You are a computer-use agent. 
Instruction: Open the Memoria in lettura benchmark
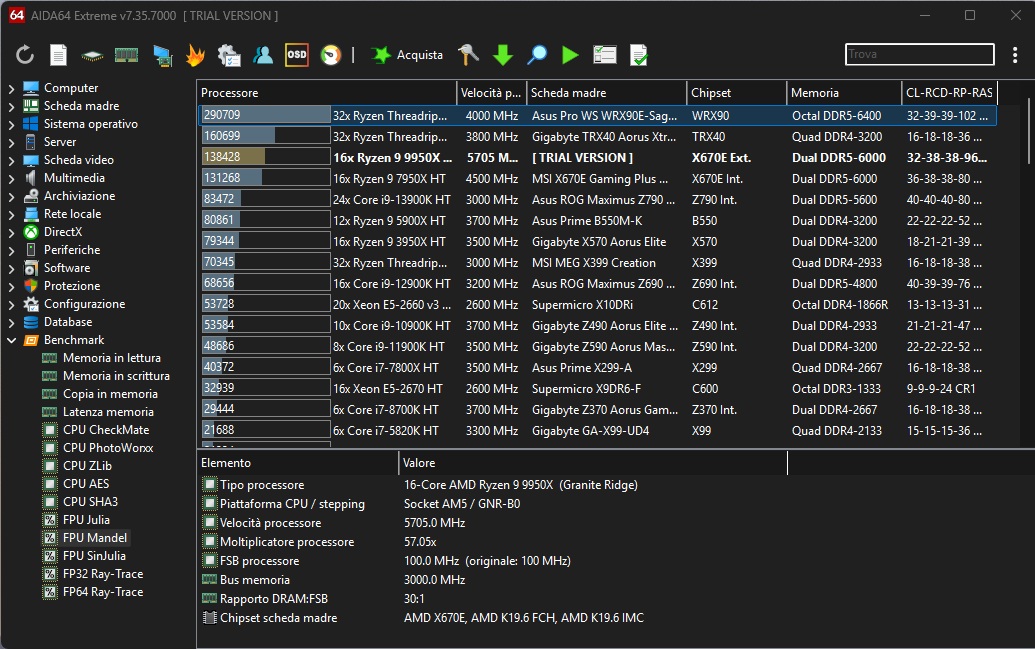click(x=112, y=358)
